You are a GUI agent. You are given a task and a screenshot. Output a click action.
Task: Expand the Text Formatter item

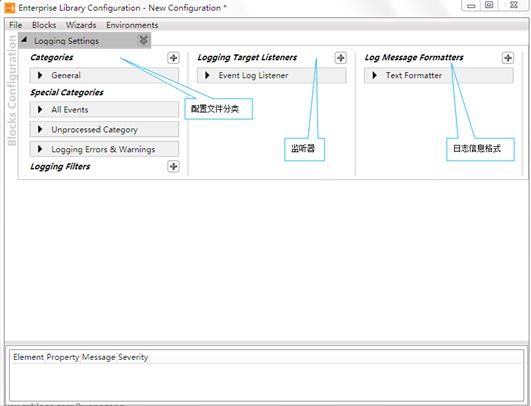tap(374, 75)
